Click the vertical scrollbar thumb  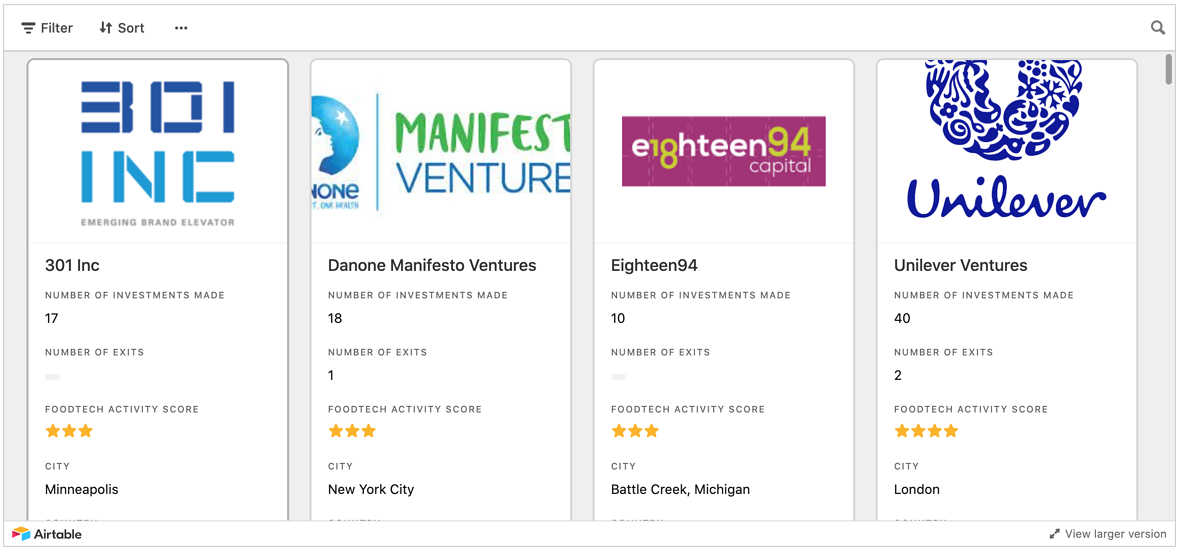tap(1169, 70)
